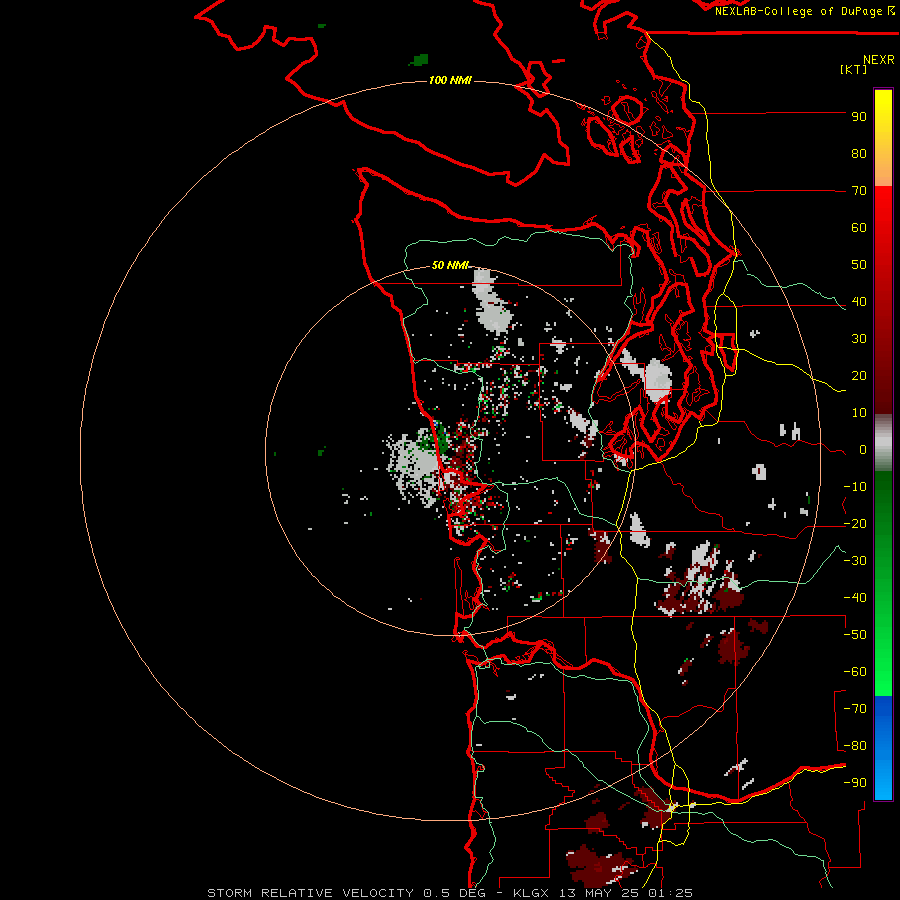
Task: Click the -50 value on velocity scale
Action: point(855,635)
